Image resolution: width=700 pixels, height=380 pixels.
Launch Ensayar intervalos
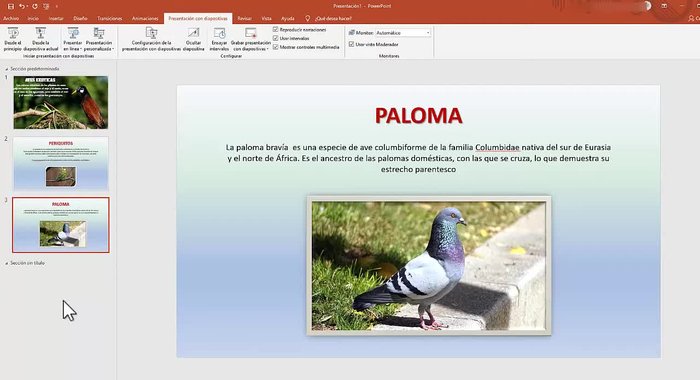pyautogui.click(x=219, y=39)
